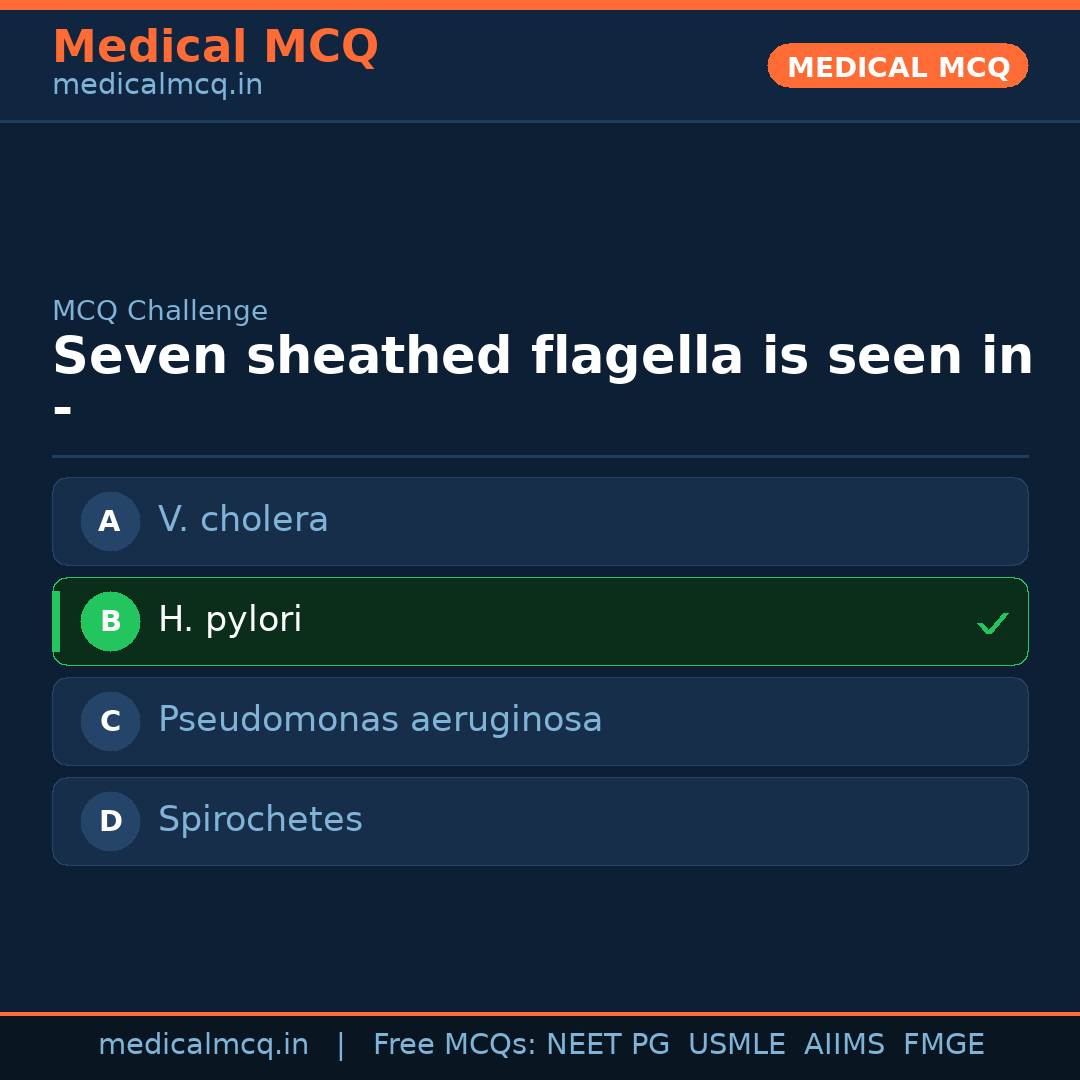Click the letter D circle badge
Viewport: 1080px width, 1080px height.
click(x=110, y=821)
